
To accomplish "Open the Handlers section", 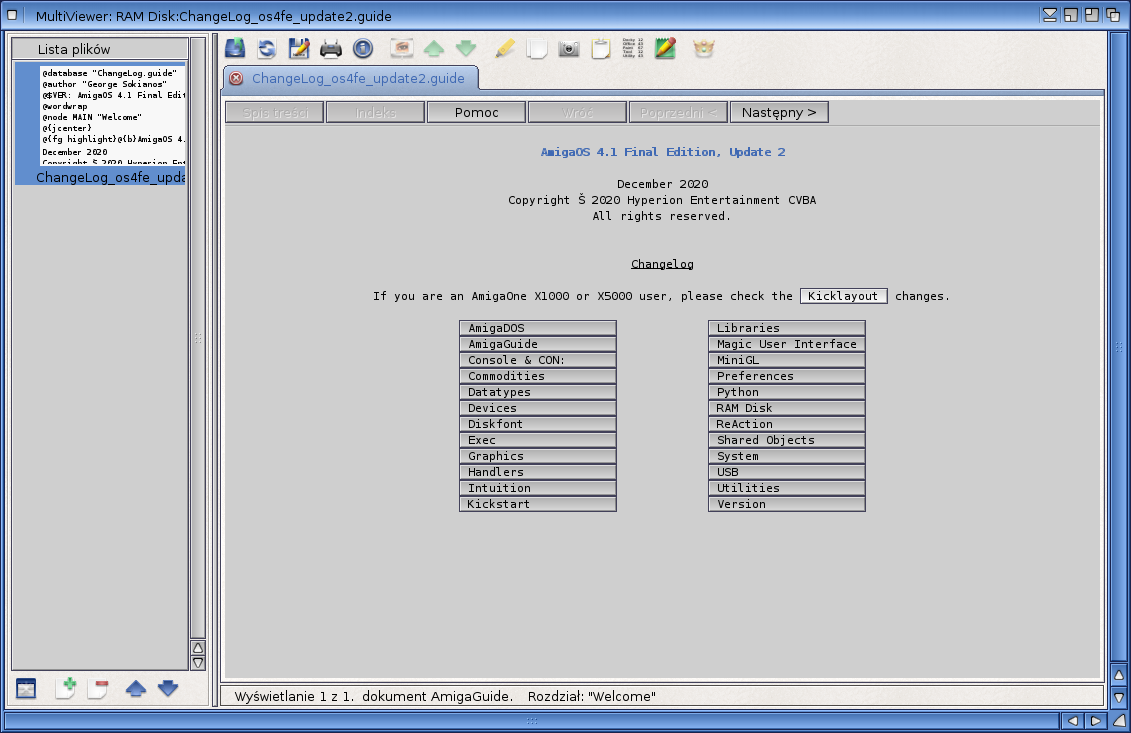I will point(537,472).
